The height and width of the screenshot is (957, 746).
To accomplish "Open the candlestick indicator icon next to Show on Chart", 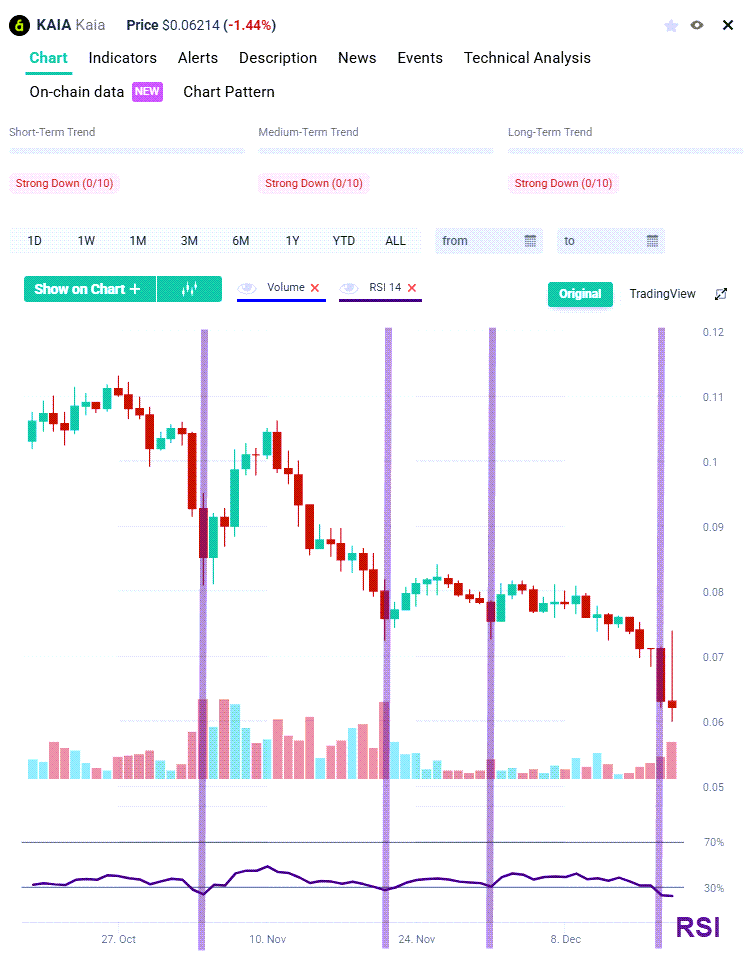I will pyautogui.click(x=189, y=288).
